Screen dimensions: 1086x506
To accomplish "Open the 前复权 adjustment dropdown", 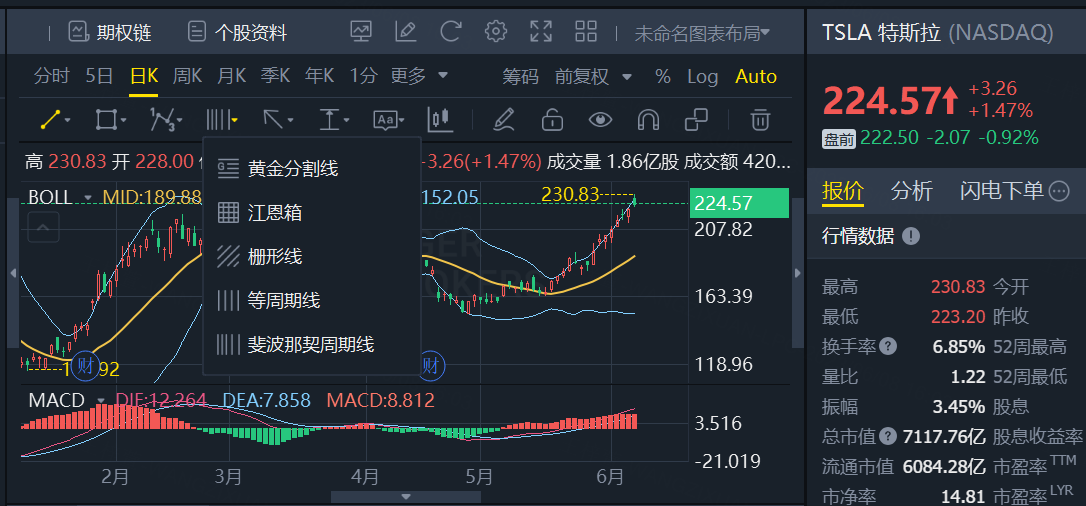I will coord(594,77).
